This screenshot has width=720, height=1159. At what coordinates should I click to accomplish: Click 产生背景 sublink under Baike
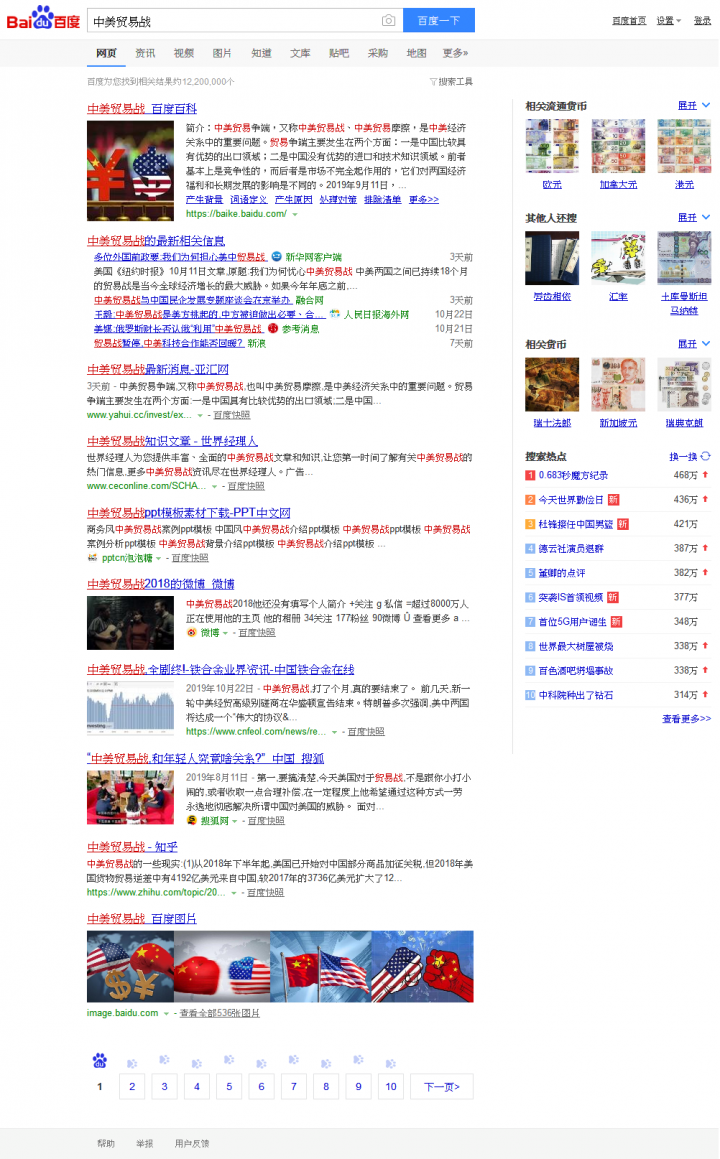point(204,200)
